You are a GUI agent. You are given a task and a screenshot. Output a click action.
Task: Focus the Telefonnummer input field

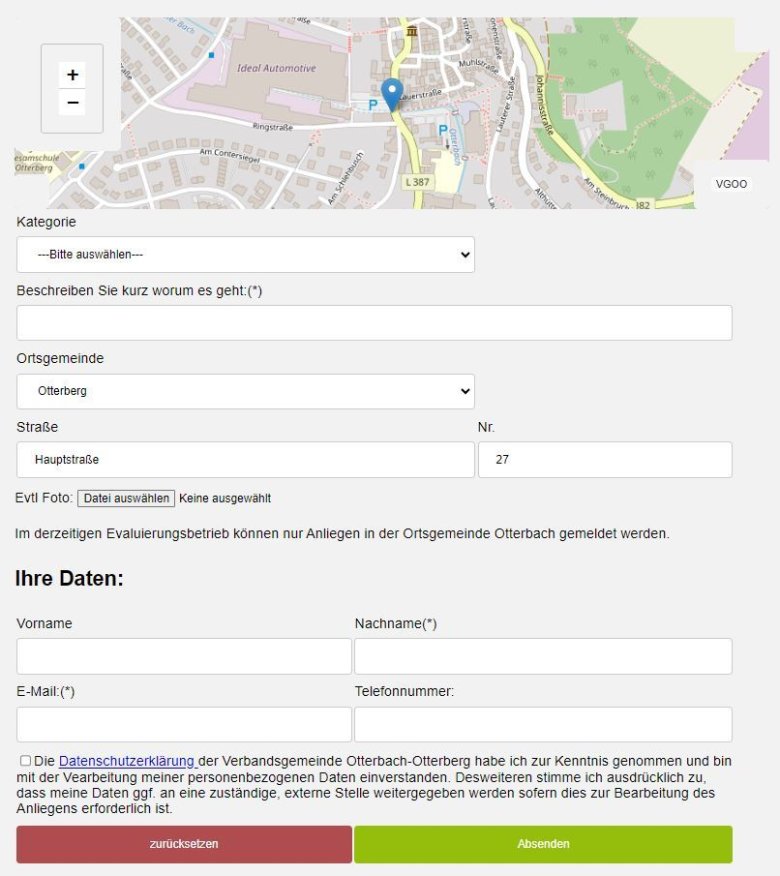click(x=543, y=725)
